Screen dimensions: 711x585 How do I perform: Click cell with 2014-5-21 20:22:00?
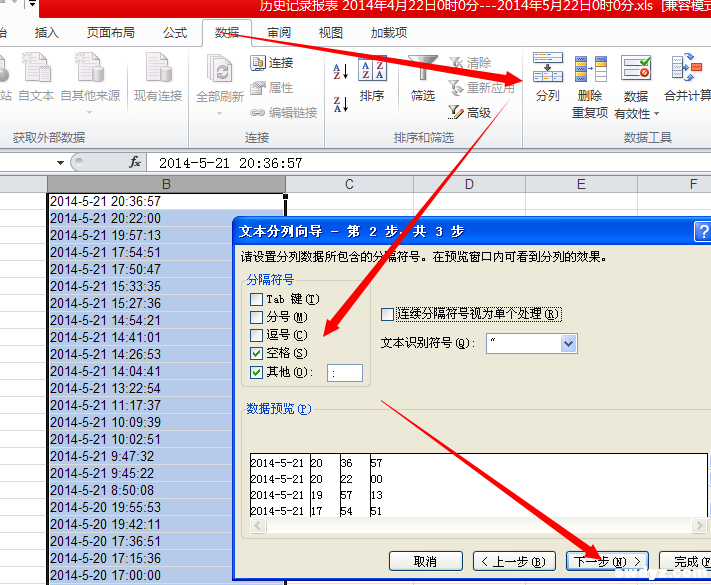[141, 219]
